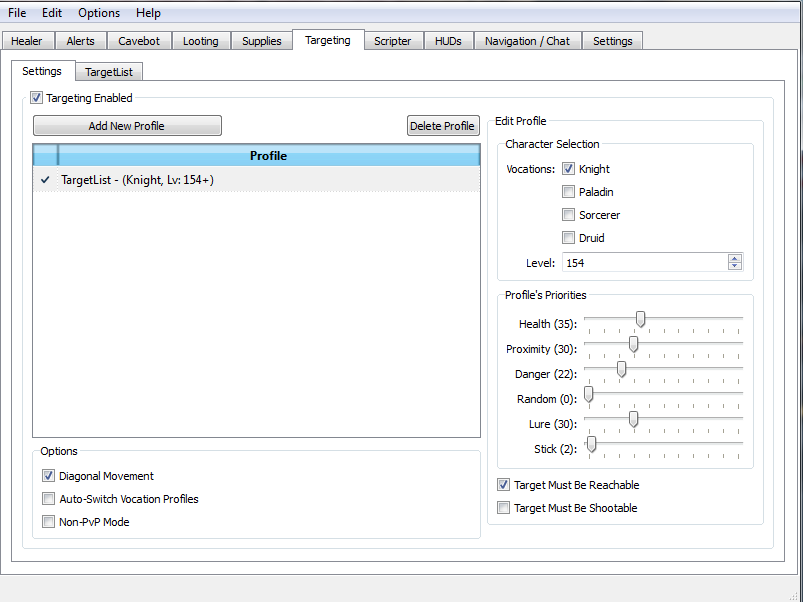Open the TargetList sub-tab
The width and height of the screenshot is (803, 602).
109,72
